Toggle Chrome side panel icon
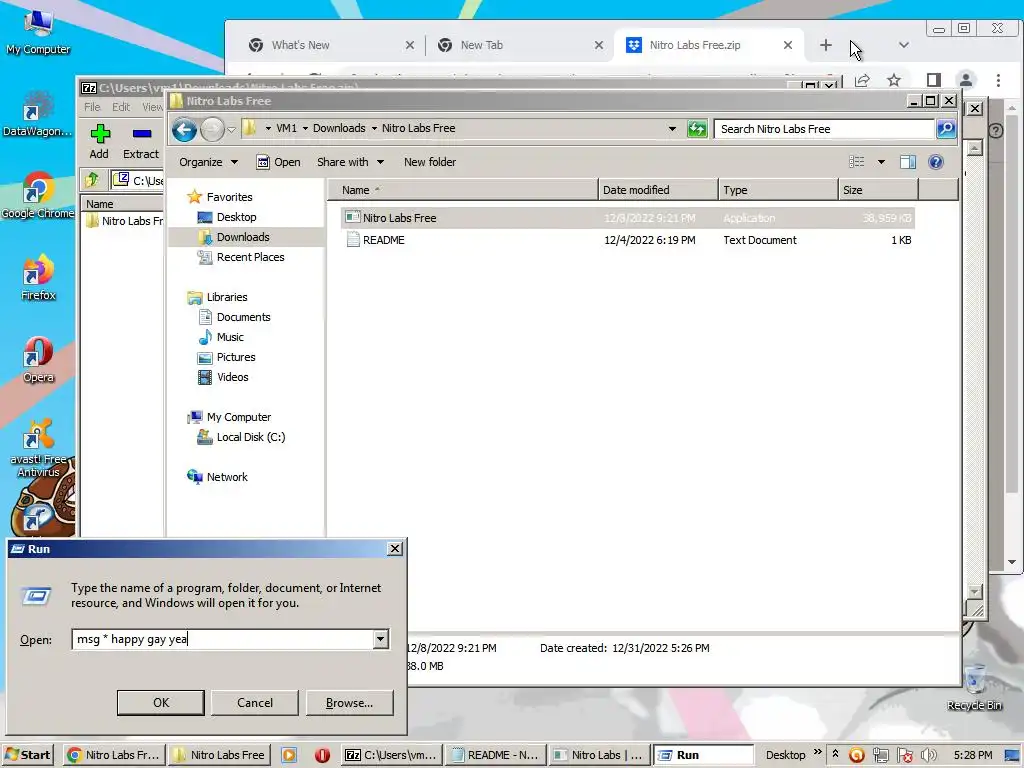The image size is (1024, 768). coord(933,80)
